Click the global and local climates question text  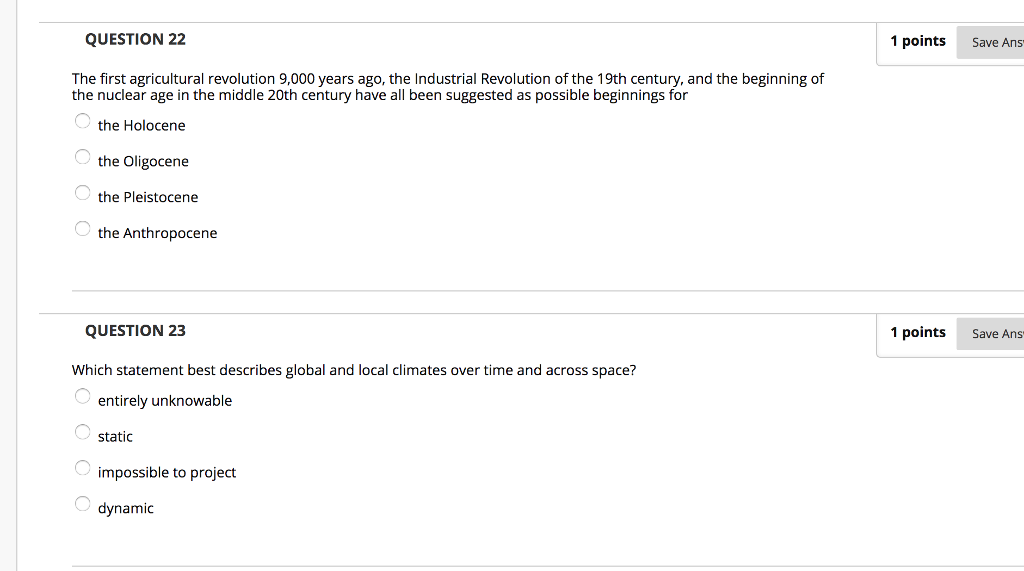pyautogui.click(x=354, y=370)
